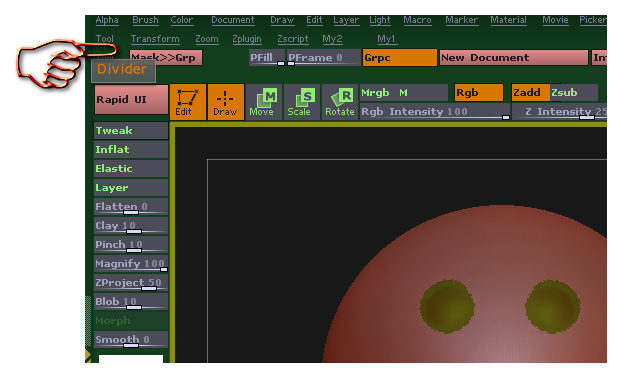622x378 pixels.
Task: Open the Draw menu
Action: (282, 20)
